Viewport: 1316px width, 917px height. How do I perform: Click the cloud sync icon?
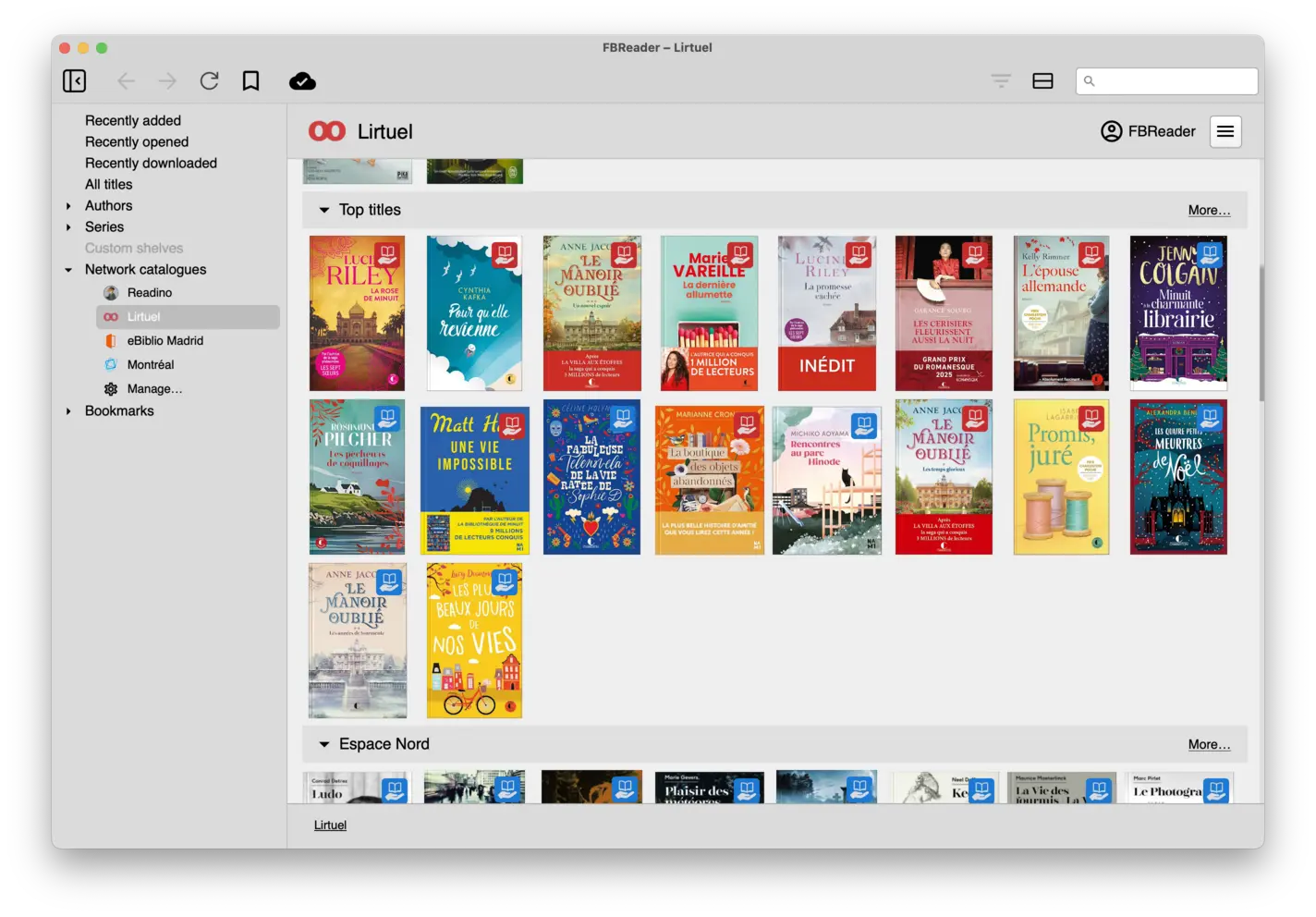[302, 81]
